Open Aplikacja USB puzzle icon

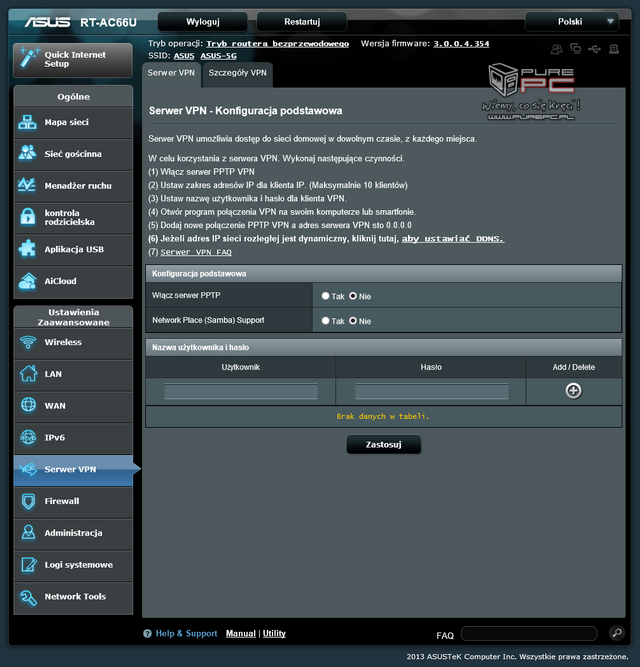coord(27,249)
